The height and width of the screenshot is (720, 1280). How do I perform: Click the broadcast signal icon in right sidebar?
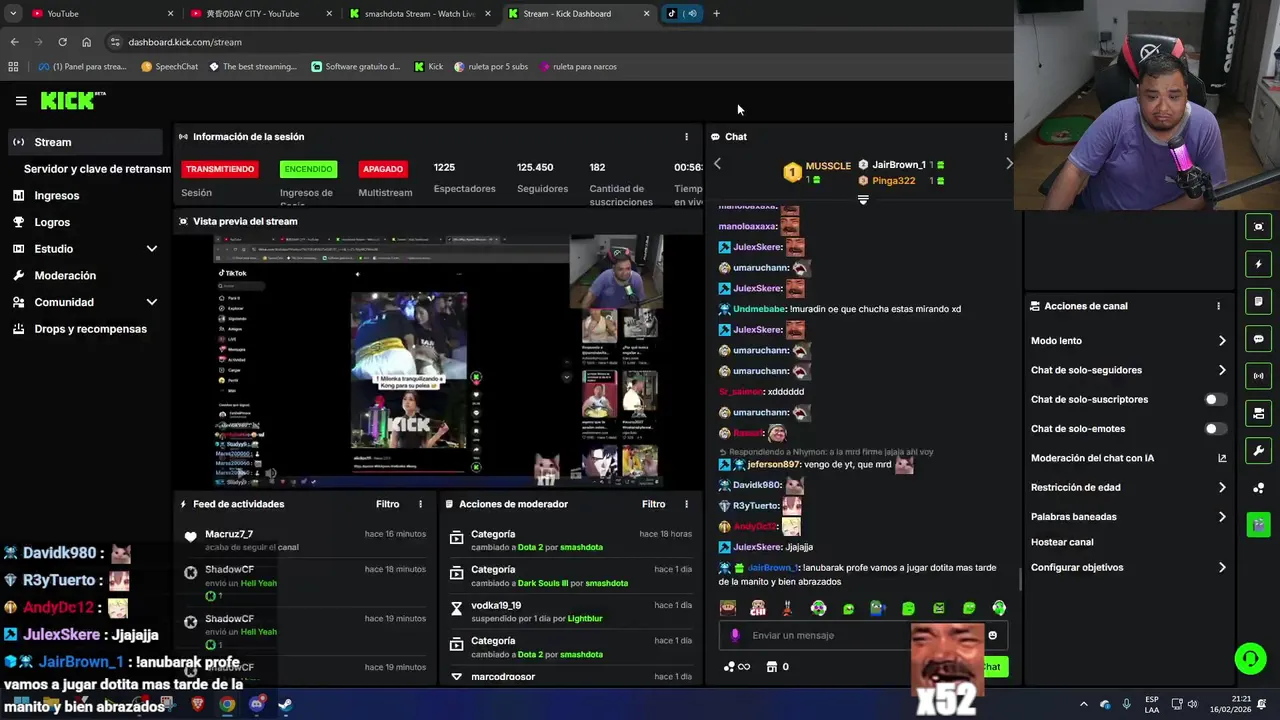coord(1259,376)
